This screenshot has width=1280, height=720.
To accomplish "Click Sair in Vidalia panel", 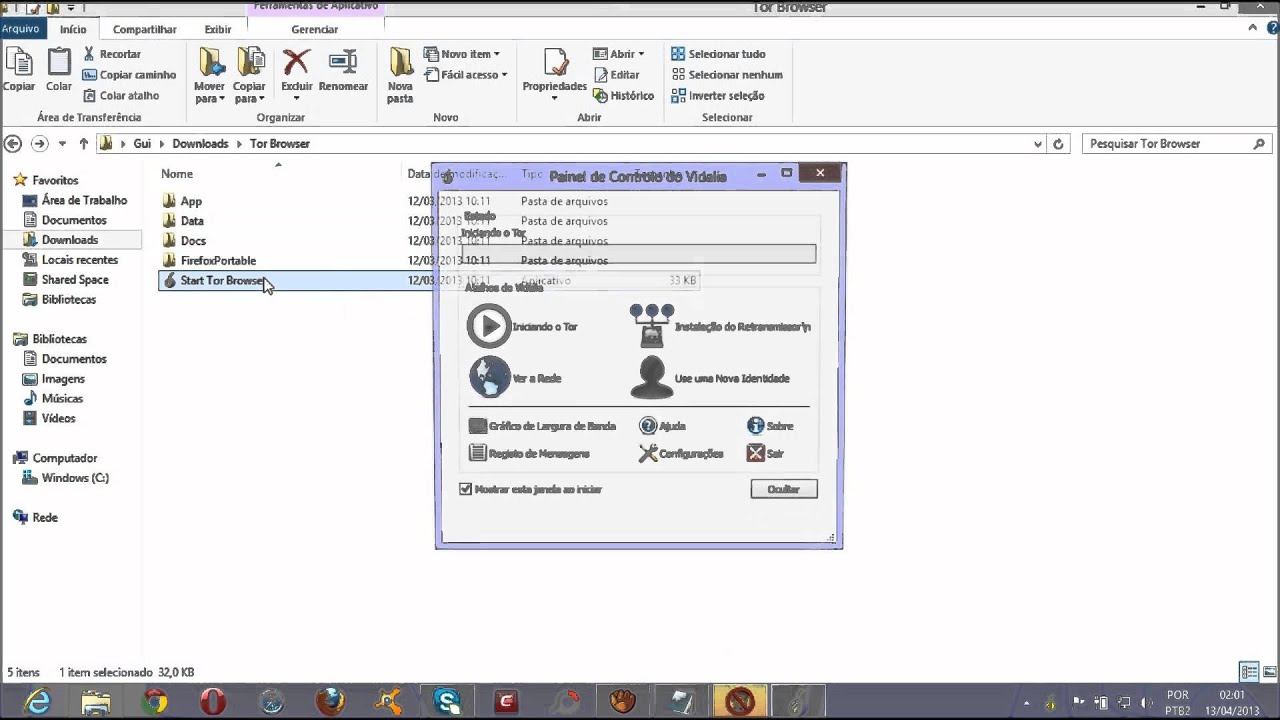I will (765, 454).
